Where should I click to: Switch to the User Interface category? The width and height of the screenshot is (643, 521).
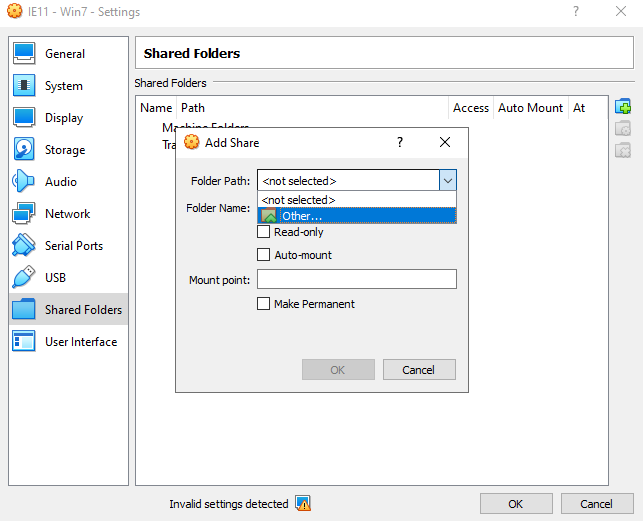tap(68, 342)
